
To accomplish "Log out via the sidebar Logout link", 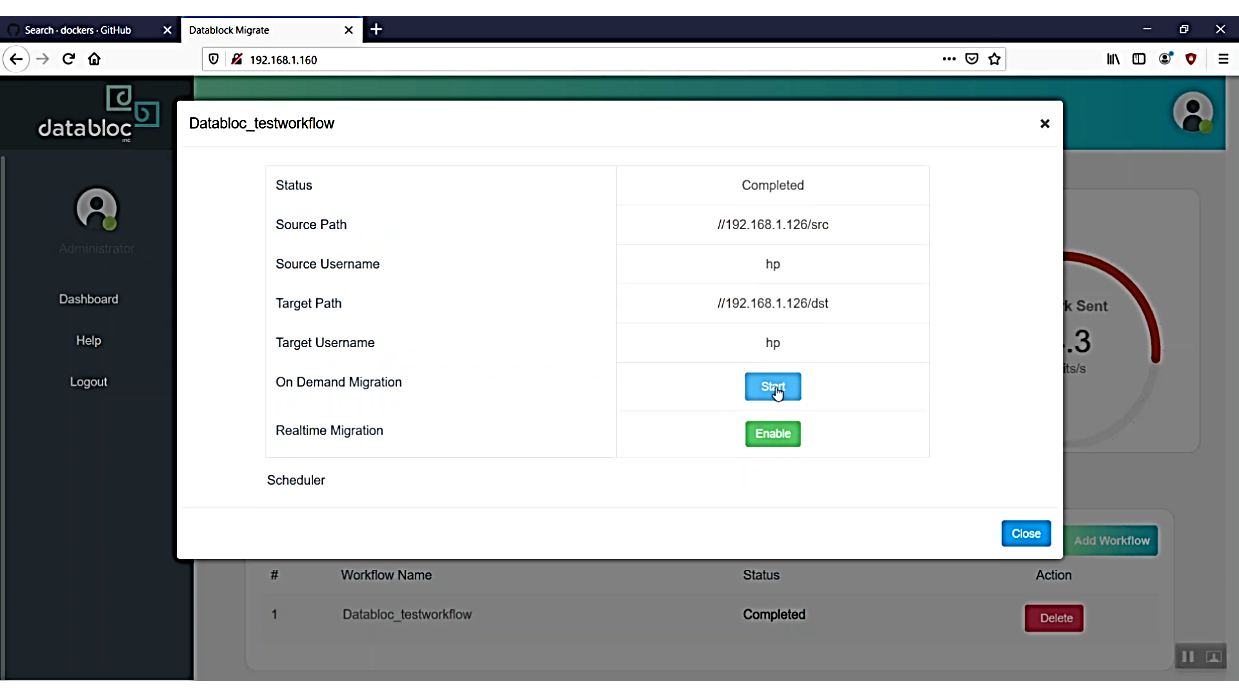I will pos(88,382).
